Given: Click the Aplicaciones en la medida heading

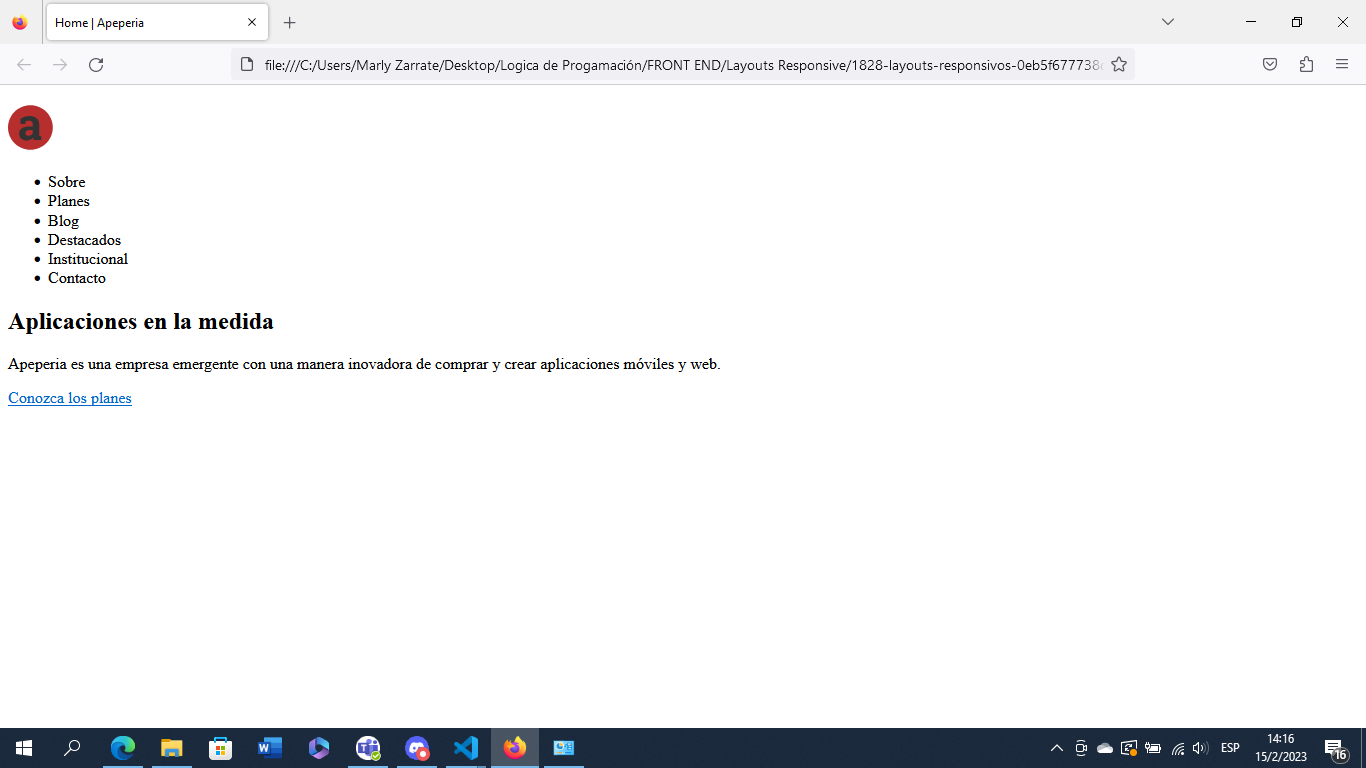Looking at the screenshot, I should [141, 321].
